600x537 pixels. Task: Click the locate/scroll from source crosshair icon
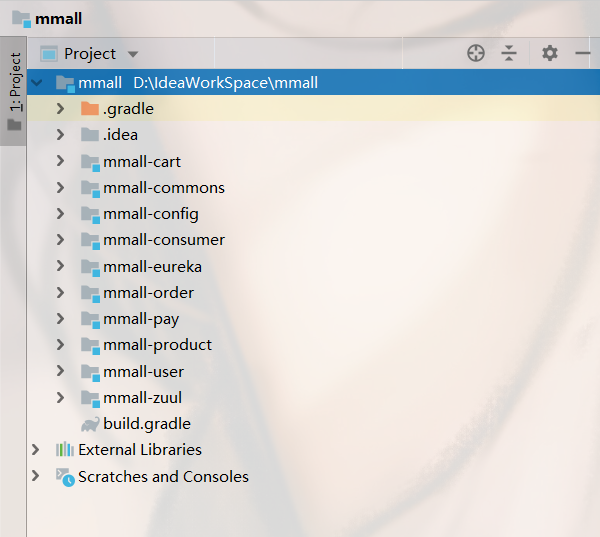tap(476, 53)
